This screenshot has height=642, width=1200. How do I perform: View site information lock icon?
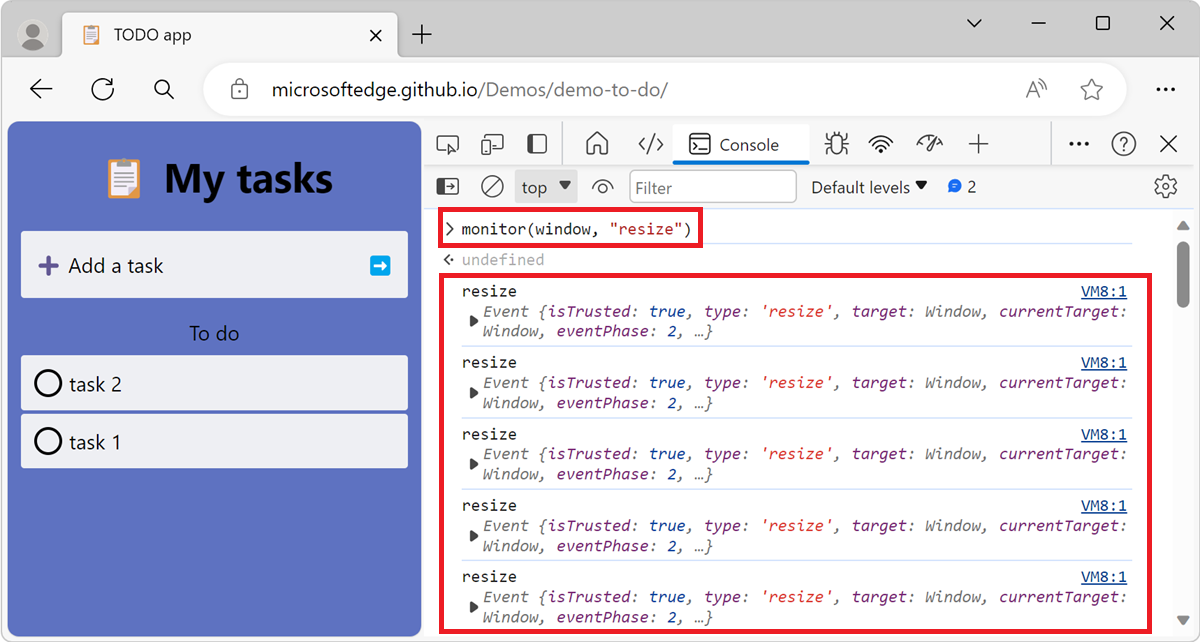click(239, 89)
